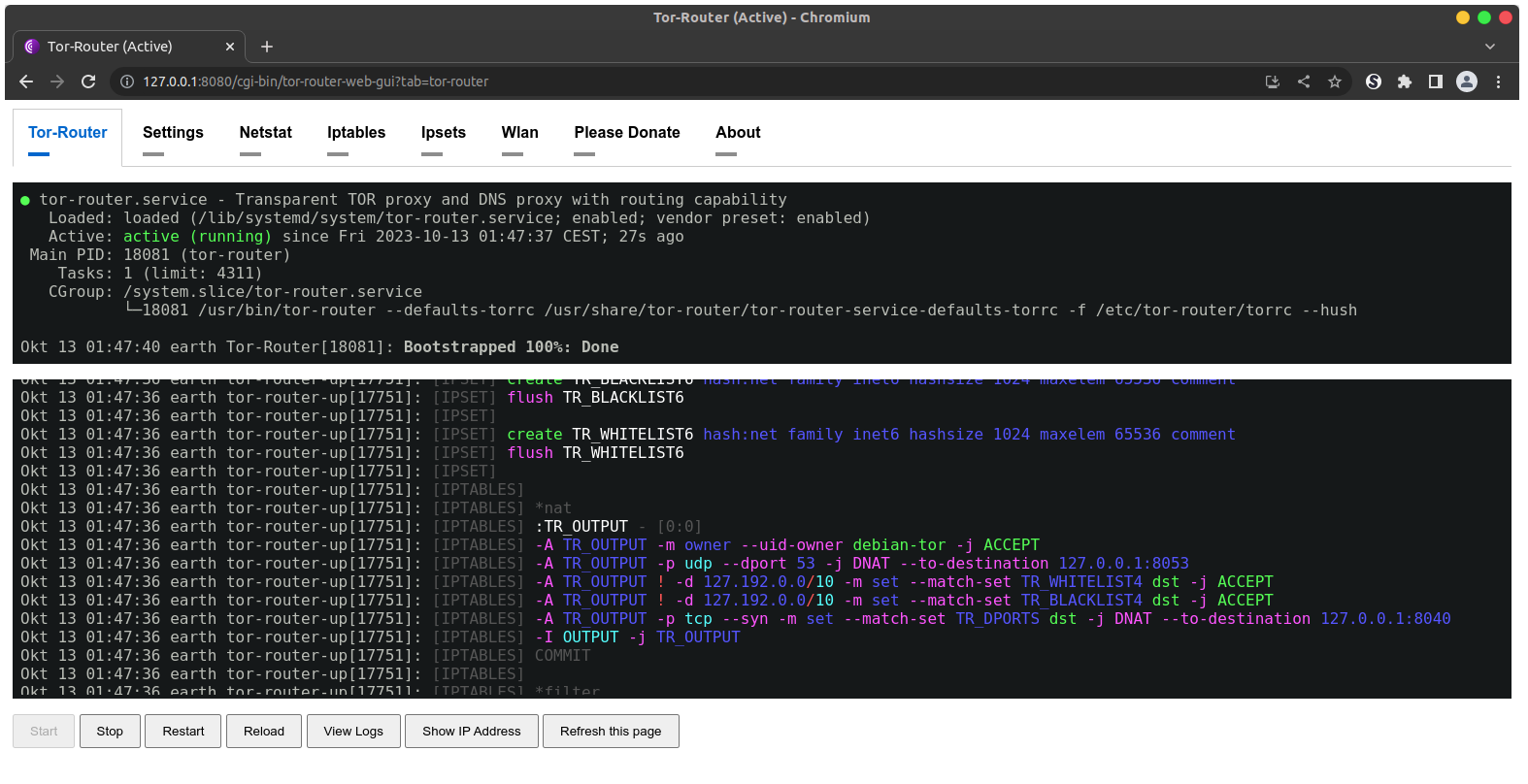Viewport: 1528px width, 784px height.
Task: Click the install/download page icon
Action: pos(1273,82)
